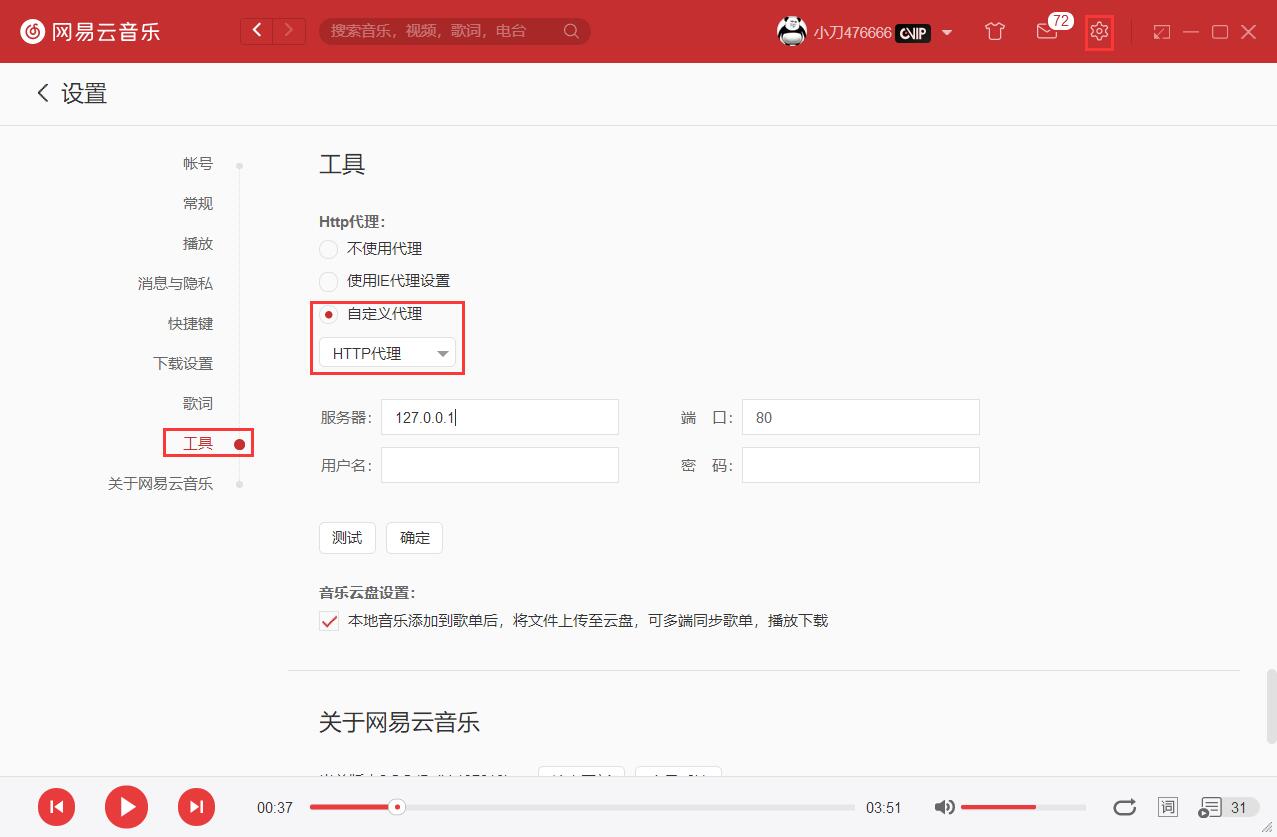Go back from 设置 page

tap(43, 93)
